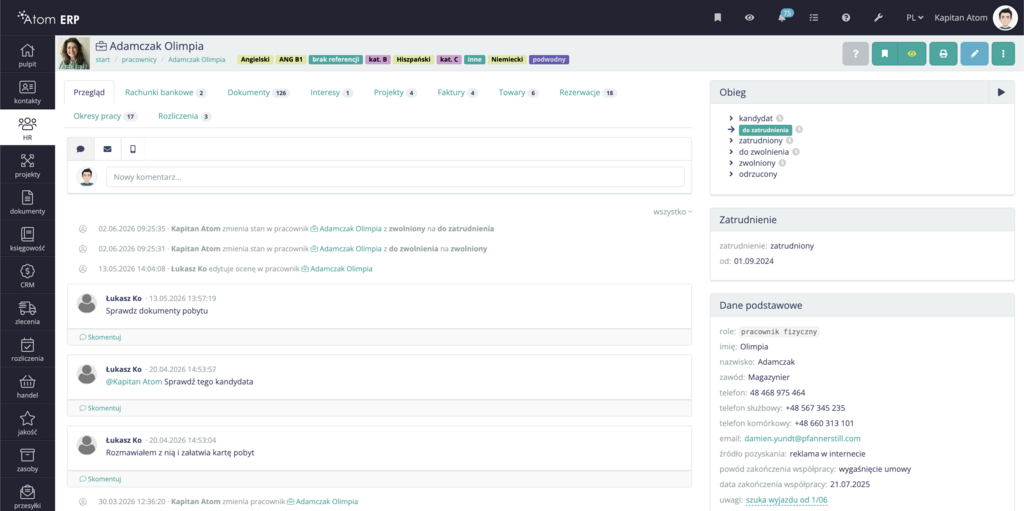Select the comment speech bubble tab

(x=81, y=149)
